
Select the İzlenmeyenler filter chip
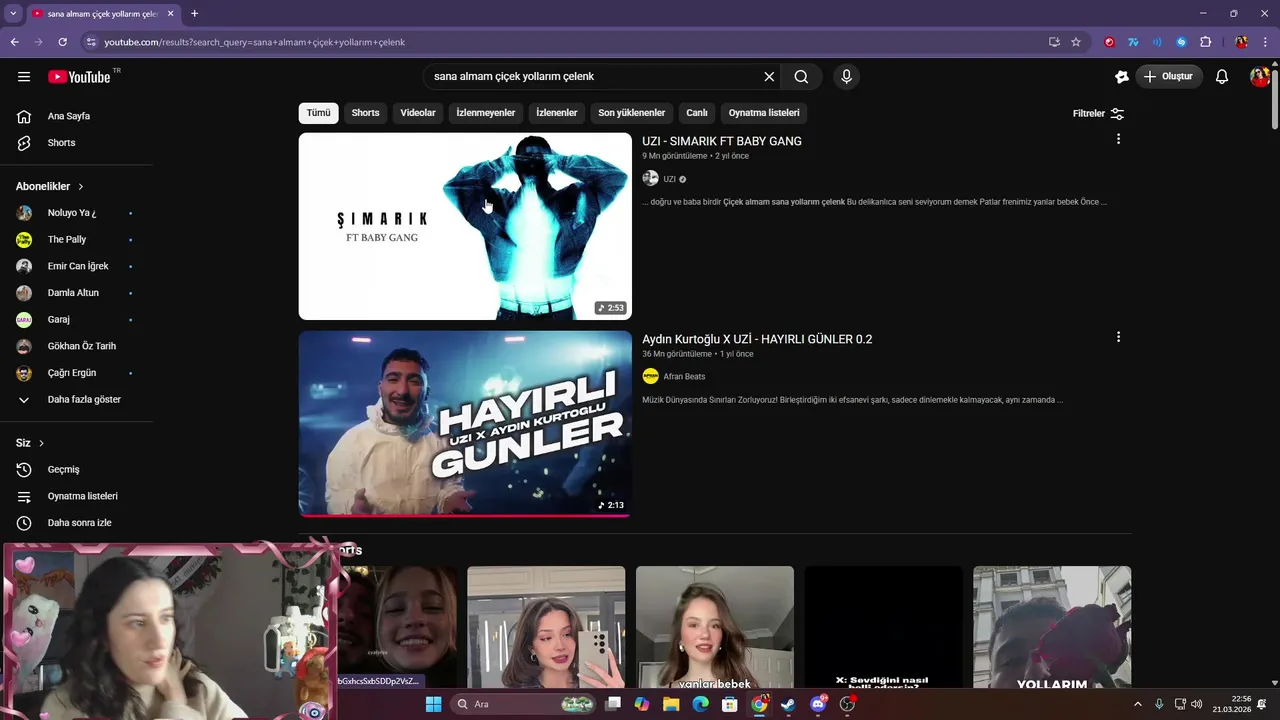click(486, 113)
